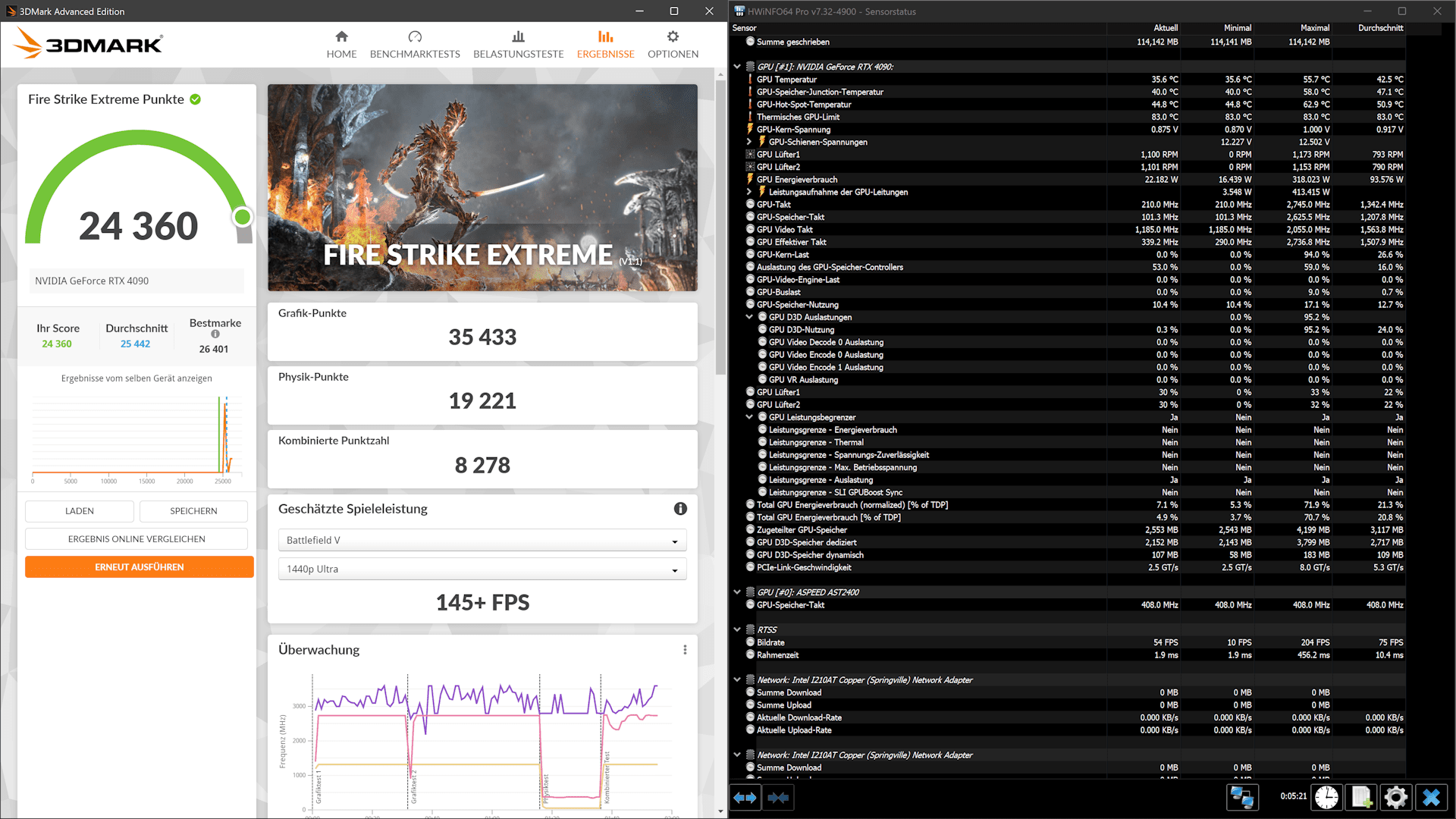Open the Battlefield V game dropdown

(x=482, y=541)
